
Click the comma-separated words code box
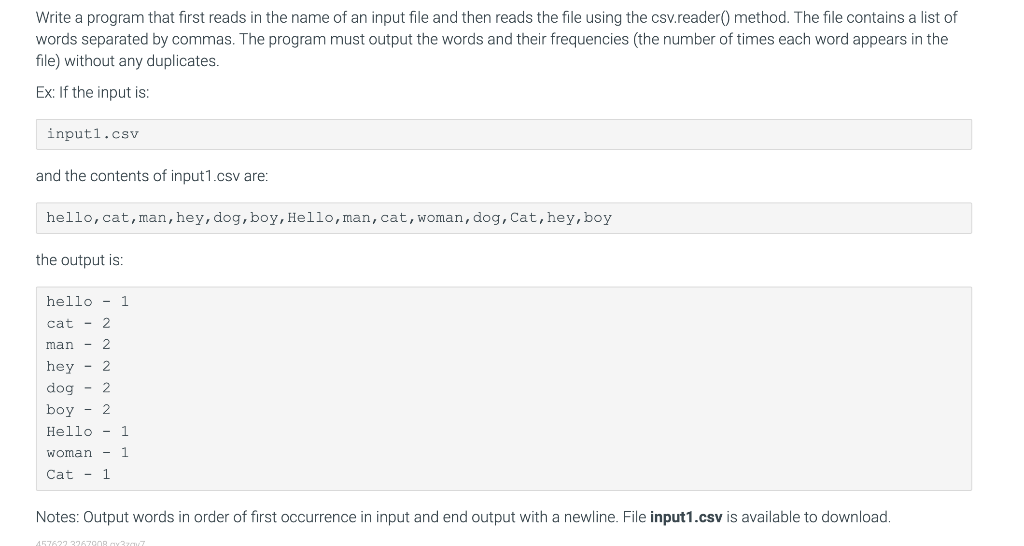504,217
